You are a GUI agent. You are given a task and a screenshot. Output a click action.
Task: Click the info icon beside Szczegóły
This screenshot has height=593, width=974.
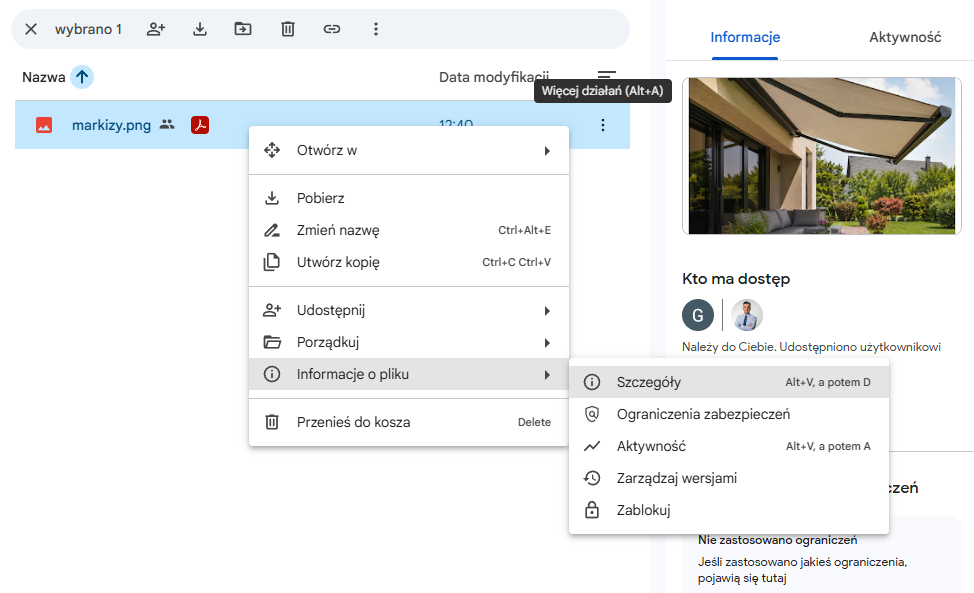[592, 382]
